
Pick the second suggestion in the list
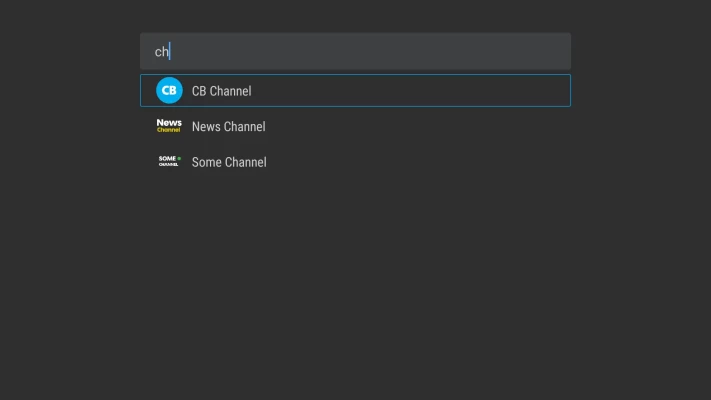(355, 126)
